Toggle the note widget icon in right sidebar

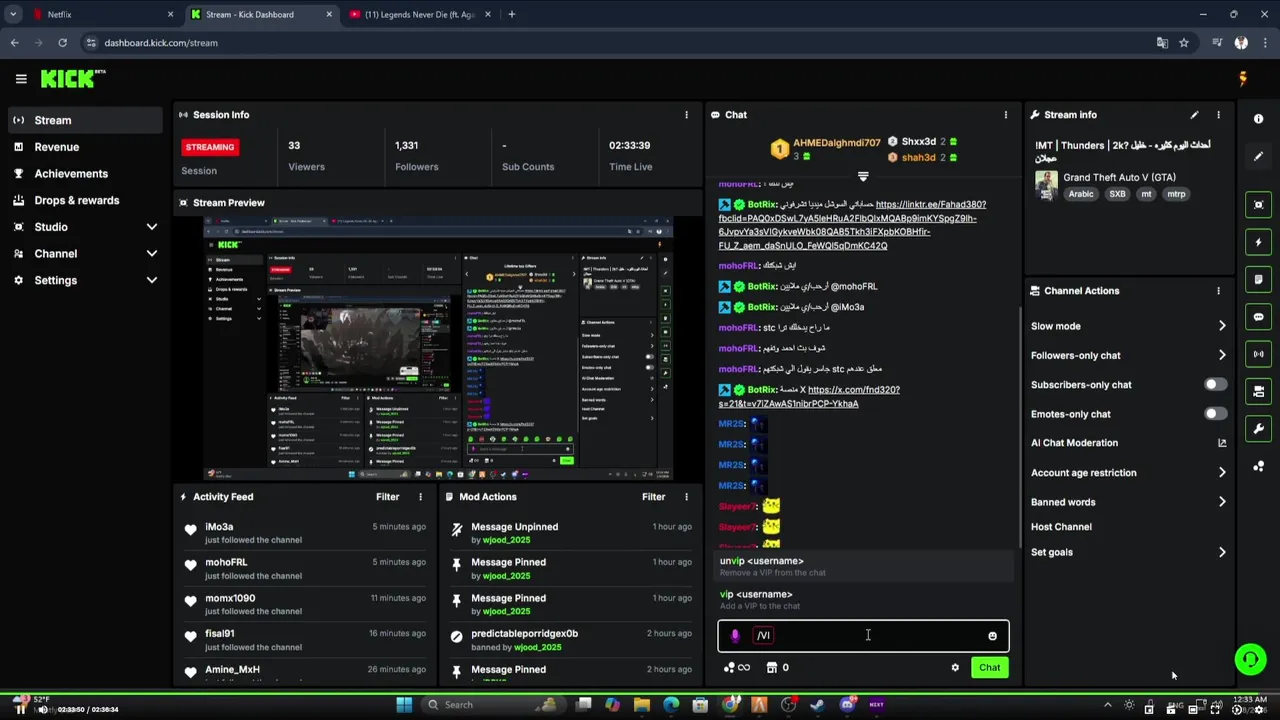click(1258, 279)
